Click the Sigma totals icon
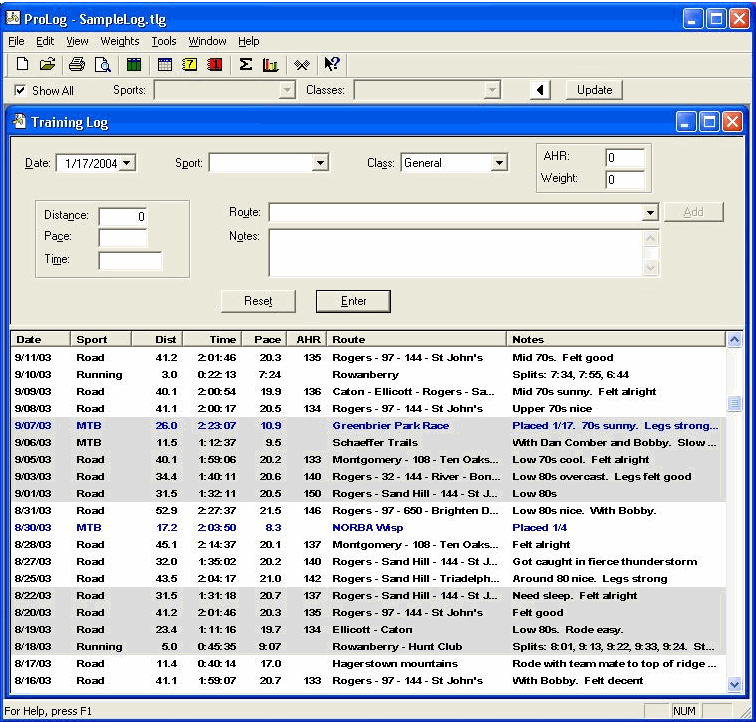The image size is (756, 722). pyautogui.click(x=246, y=64)
